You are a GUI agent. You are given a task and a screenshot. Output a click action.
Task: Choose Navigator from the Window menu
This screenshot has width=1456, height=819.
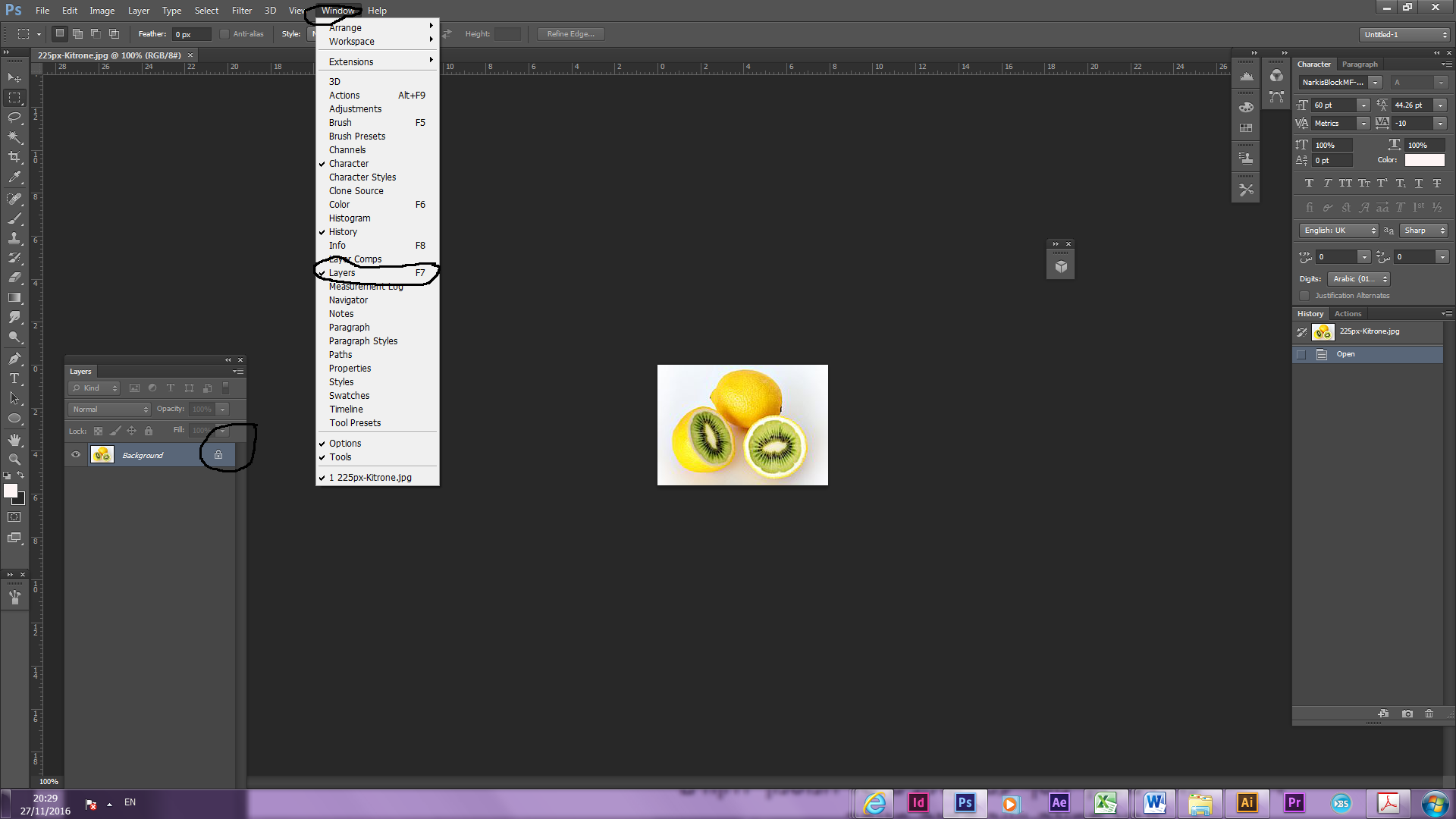tap(348, 300)
